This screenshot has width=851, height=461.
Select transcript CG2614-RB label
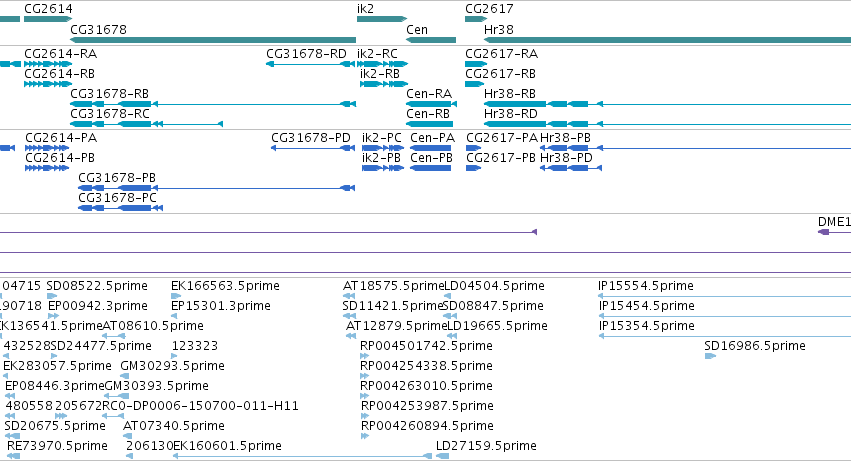pos(60,74)
